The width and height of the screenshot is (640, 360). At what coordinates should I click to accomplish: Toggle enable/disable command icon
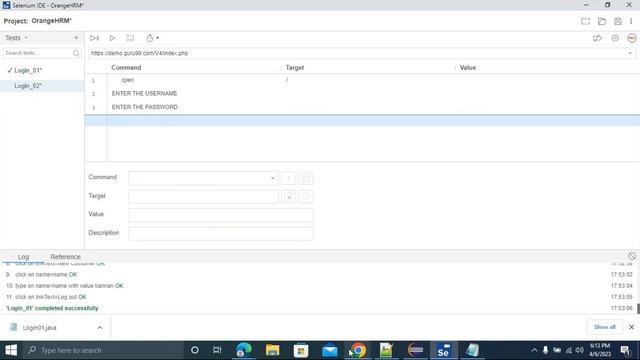click(289, 178)
